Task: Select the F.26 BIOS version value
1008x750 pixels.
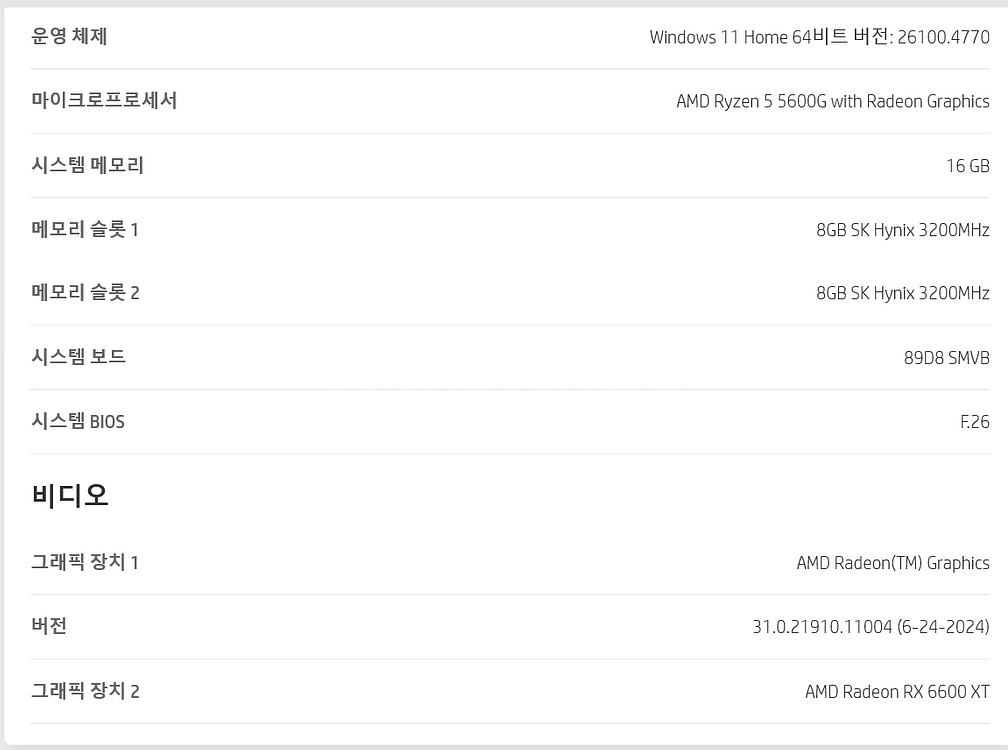Action: 975,422
